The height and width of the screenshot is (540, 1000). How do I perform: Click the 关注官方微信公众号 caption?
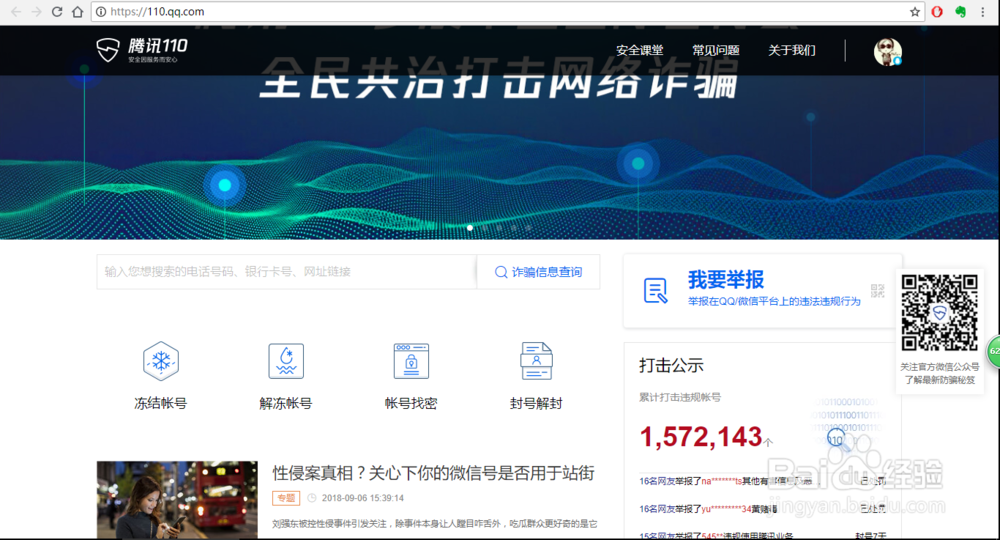point(939,367)
